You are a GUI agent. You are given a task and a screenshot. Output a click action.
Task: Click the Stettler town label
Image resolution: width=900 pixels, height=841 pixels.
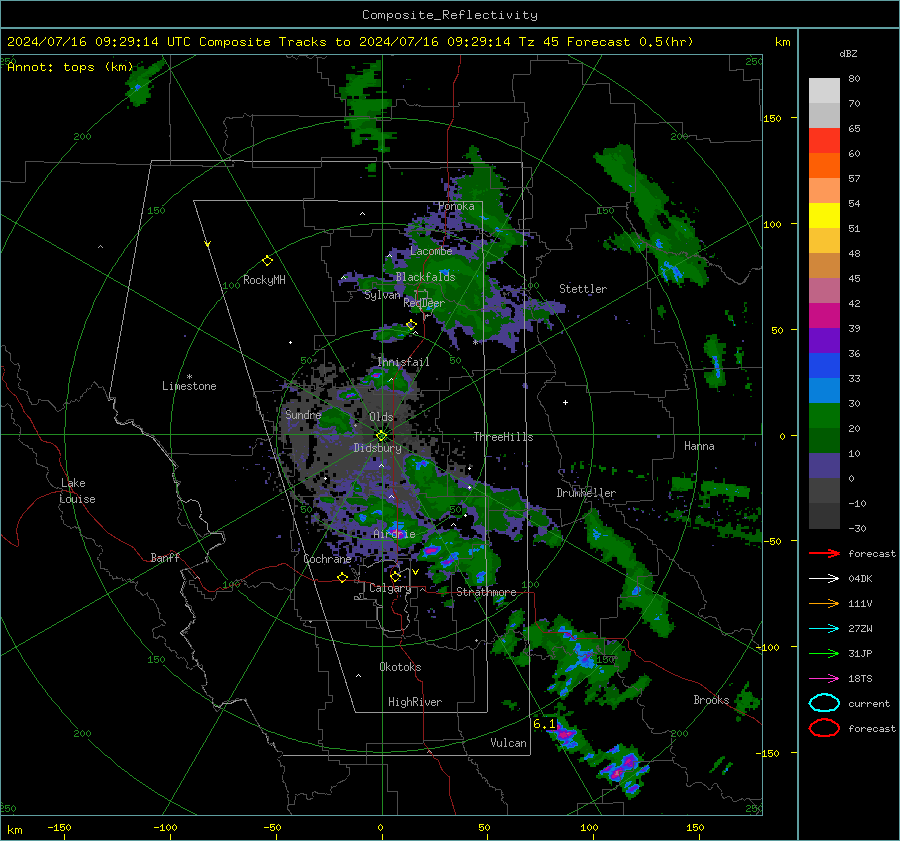[x=583, y=289]
